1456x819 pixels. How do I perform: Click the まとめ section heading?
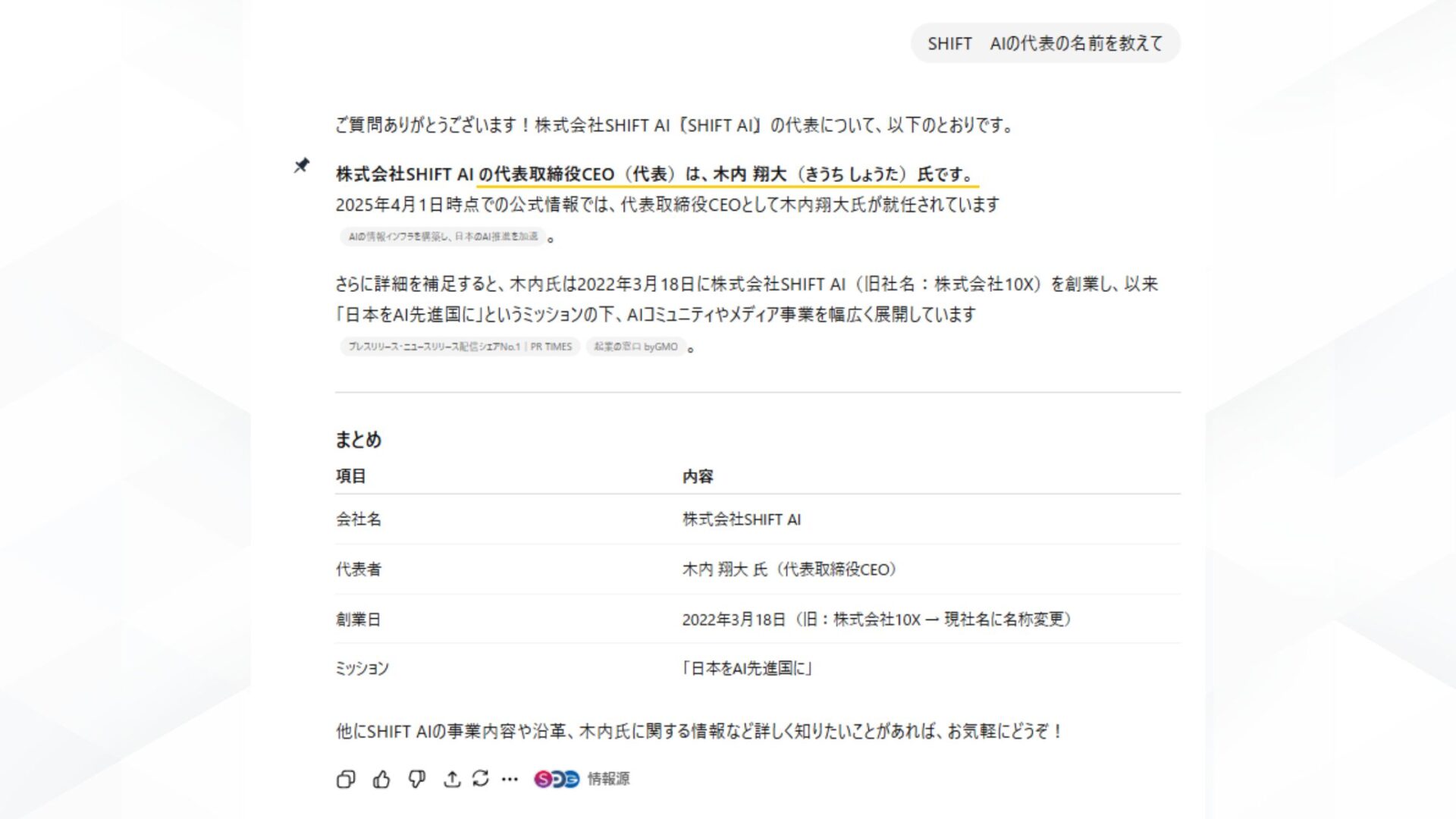pos(358,440)
